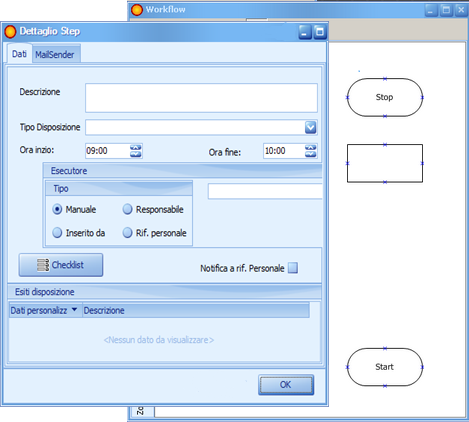
Task: Select the Dati tab
Action: point(19,54)
